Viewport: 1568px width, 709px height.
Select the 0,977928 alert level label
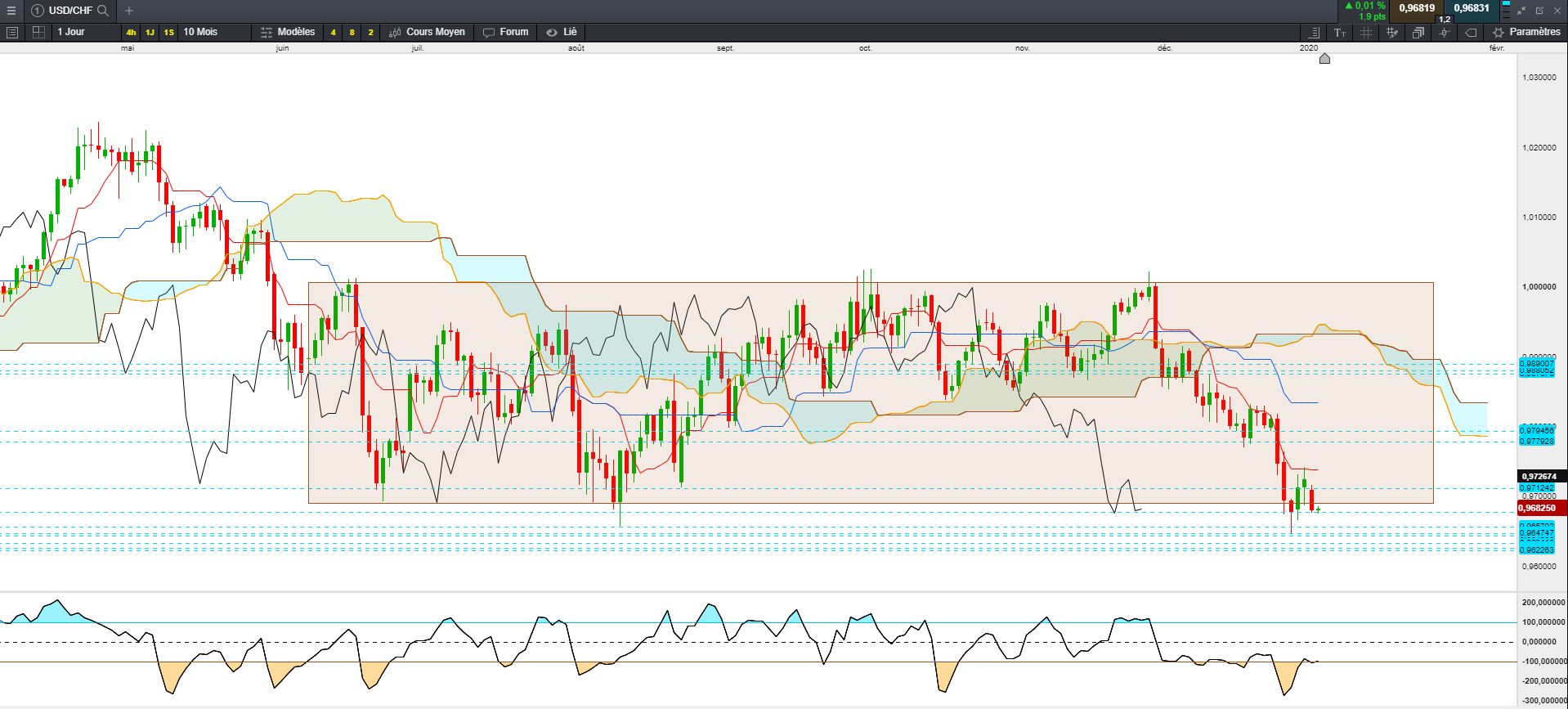1537,442
